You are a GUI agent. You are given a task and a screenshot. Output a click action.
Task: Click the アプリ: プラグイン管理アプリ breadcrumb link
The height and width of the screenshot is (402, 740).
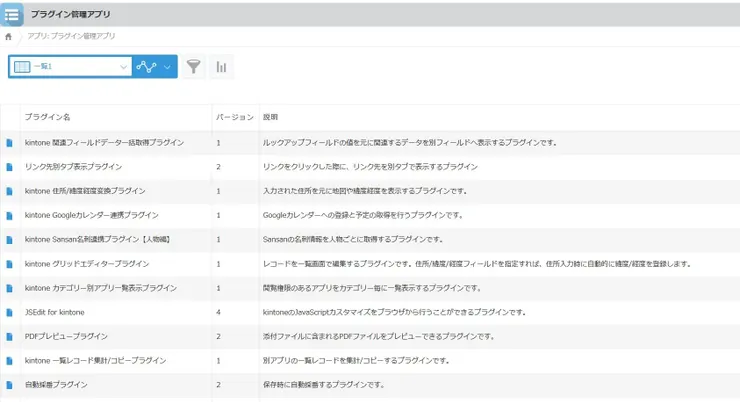click(71, 36)
